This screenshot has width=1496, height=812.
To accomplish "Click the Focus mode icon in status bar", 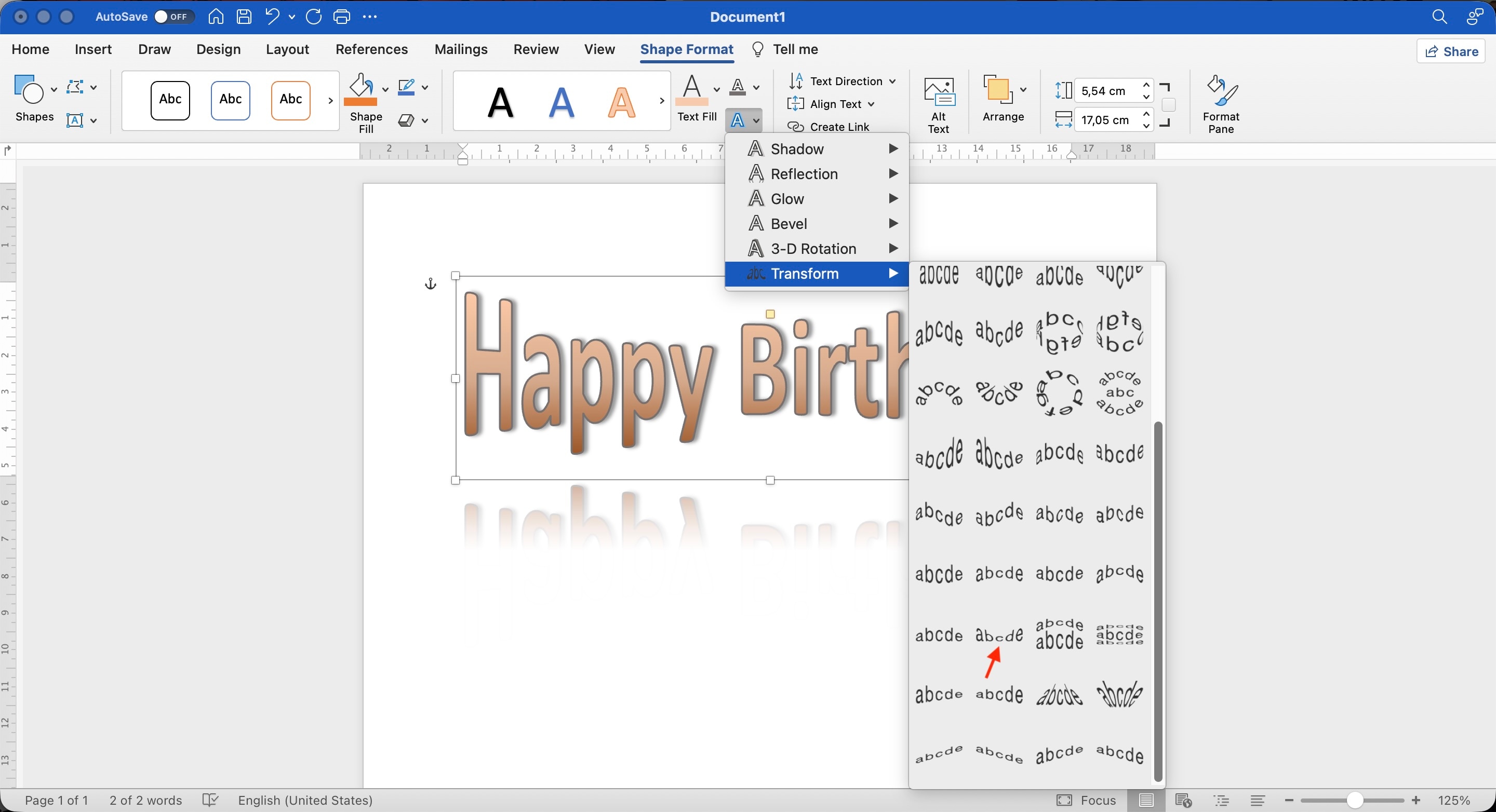I will tap(1064, 801).
